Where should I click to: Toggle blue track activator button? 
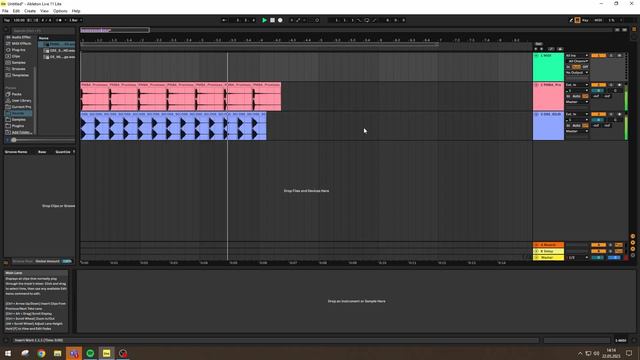[x=598, y=114]
